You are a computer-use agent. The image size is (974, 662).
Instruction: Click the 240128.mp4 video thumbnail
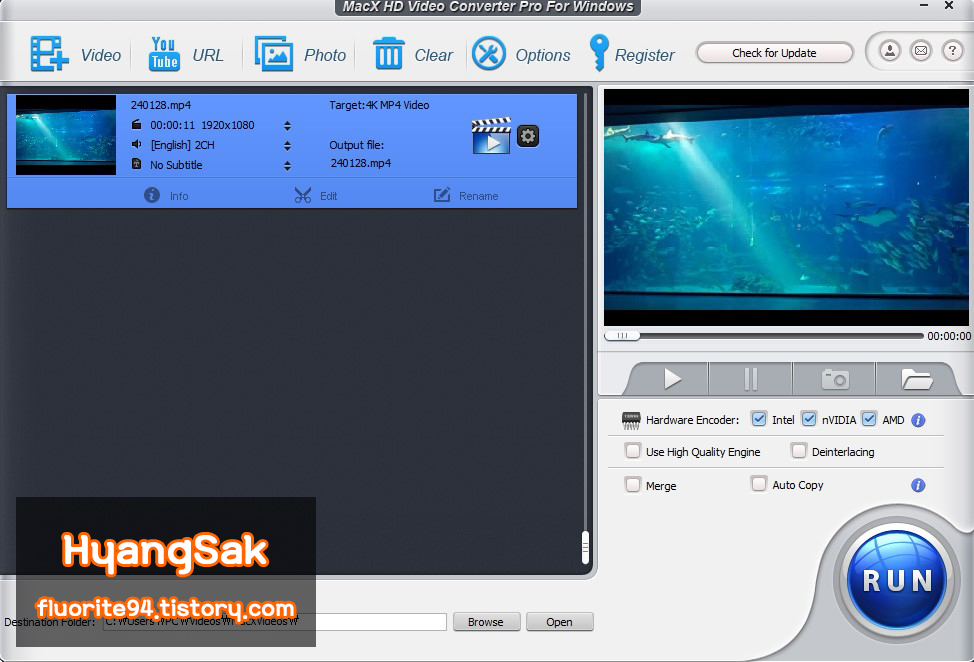[x=66, y=135]
